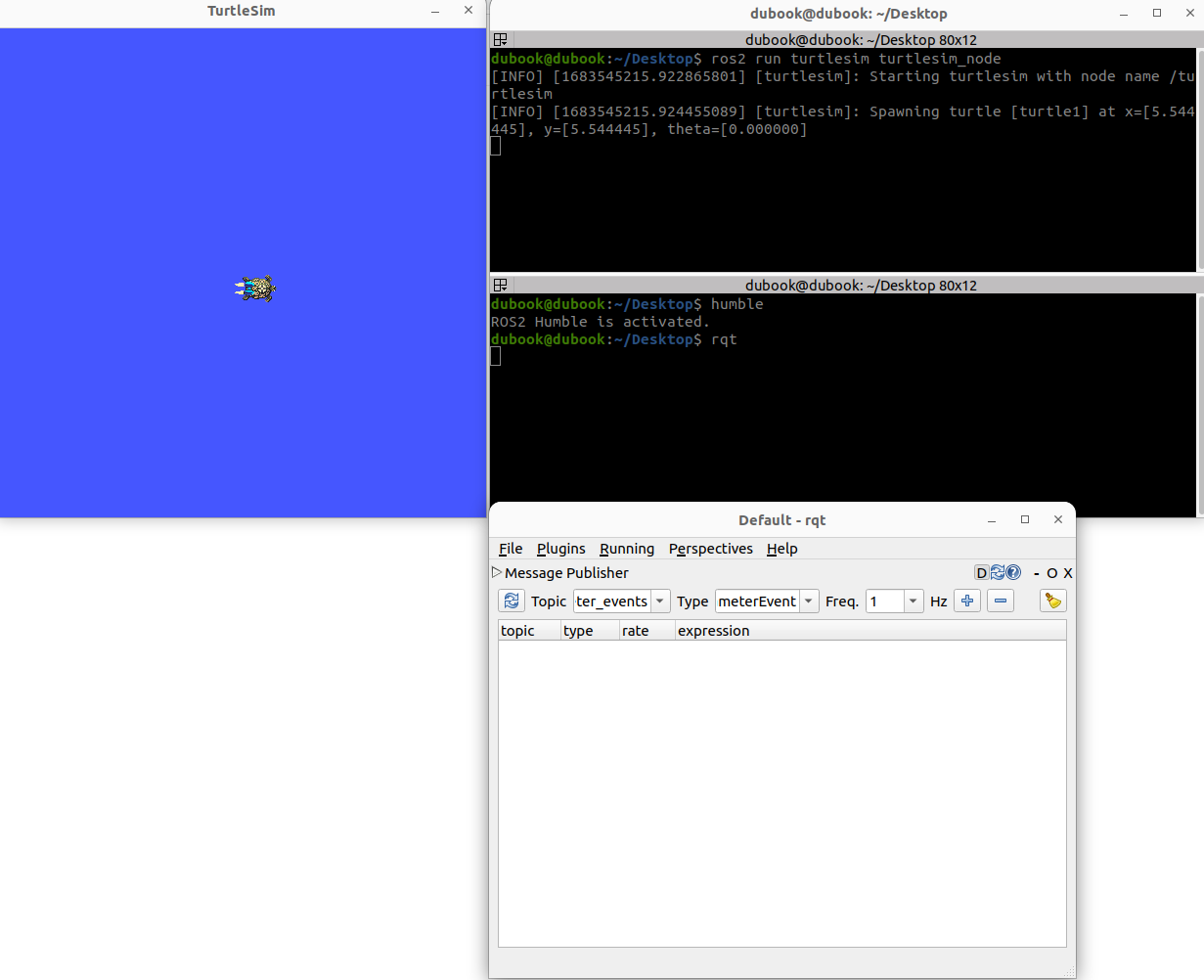Open the Plugins menu in rqt
The height and width of the screenshot is (980, 1204).
coord(561,549)
